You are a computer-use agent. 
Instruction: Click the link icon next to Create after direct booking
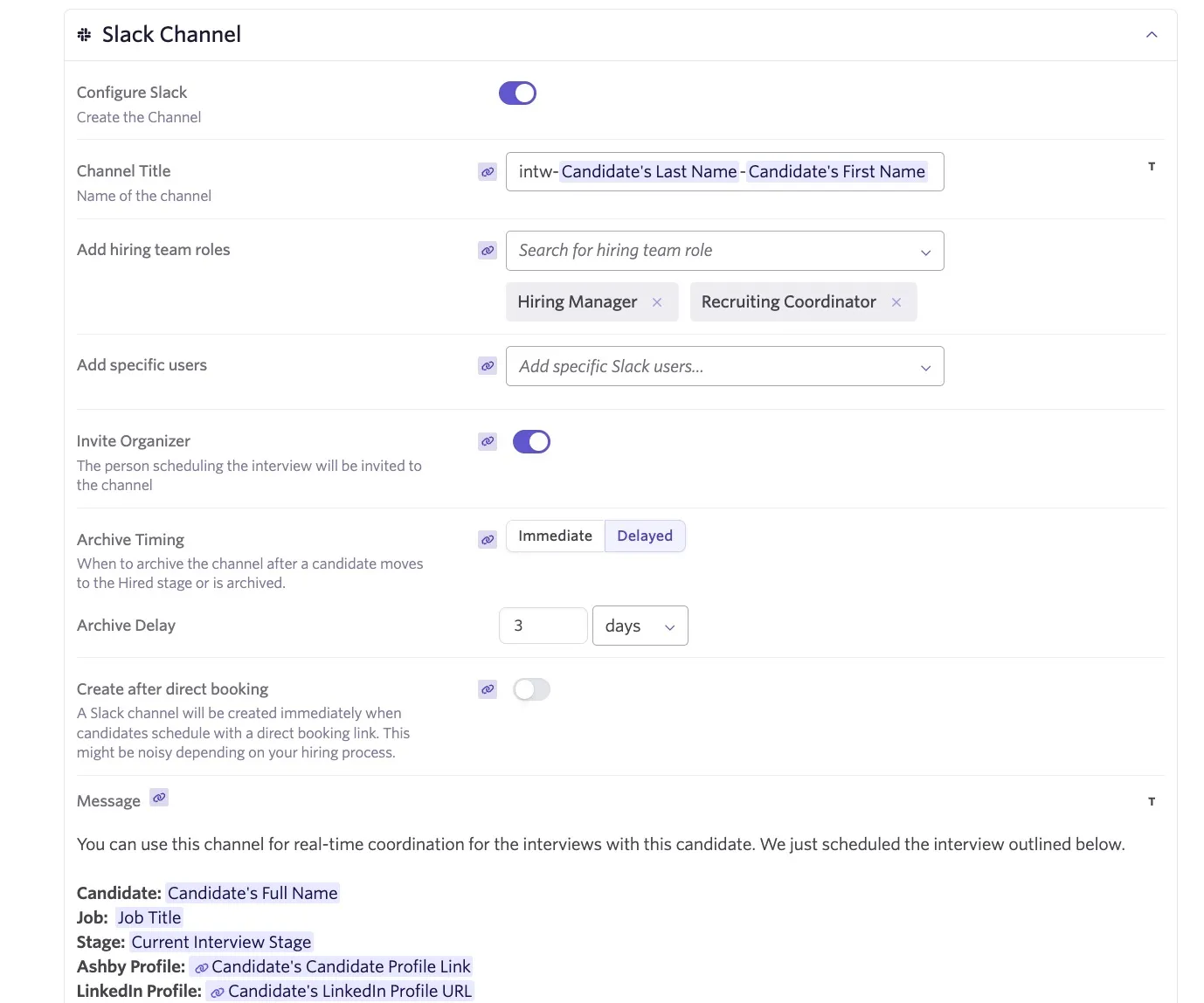[x=488, y=689]
